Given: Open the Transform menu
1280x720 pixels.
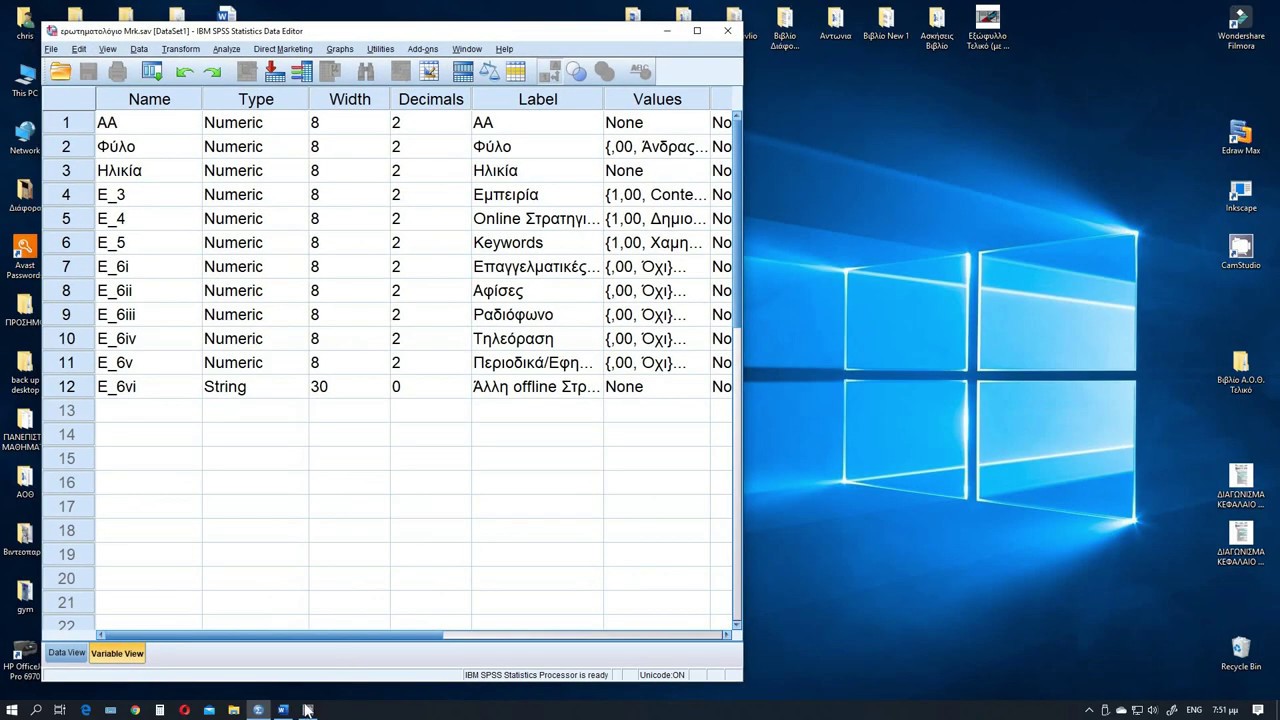Looking at the screenshot, I should (181, 49).
